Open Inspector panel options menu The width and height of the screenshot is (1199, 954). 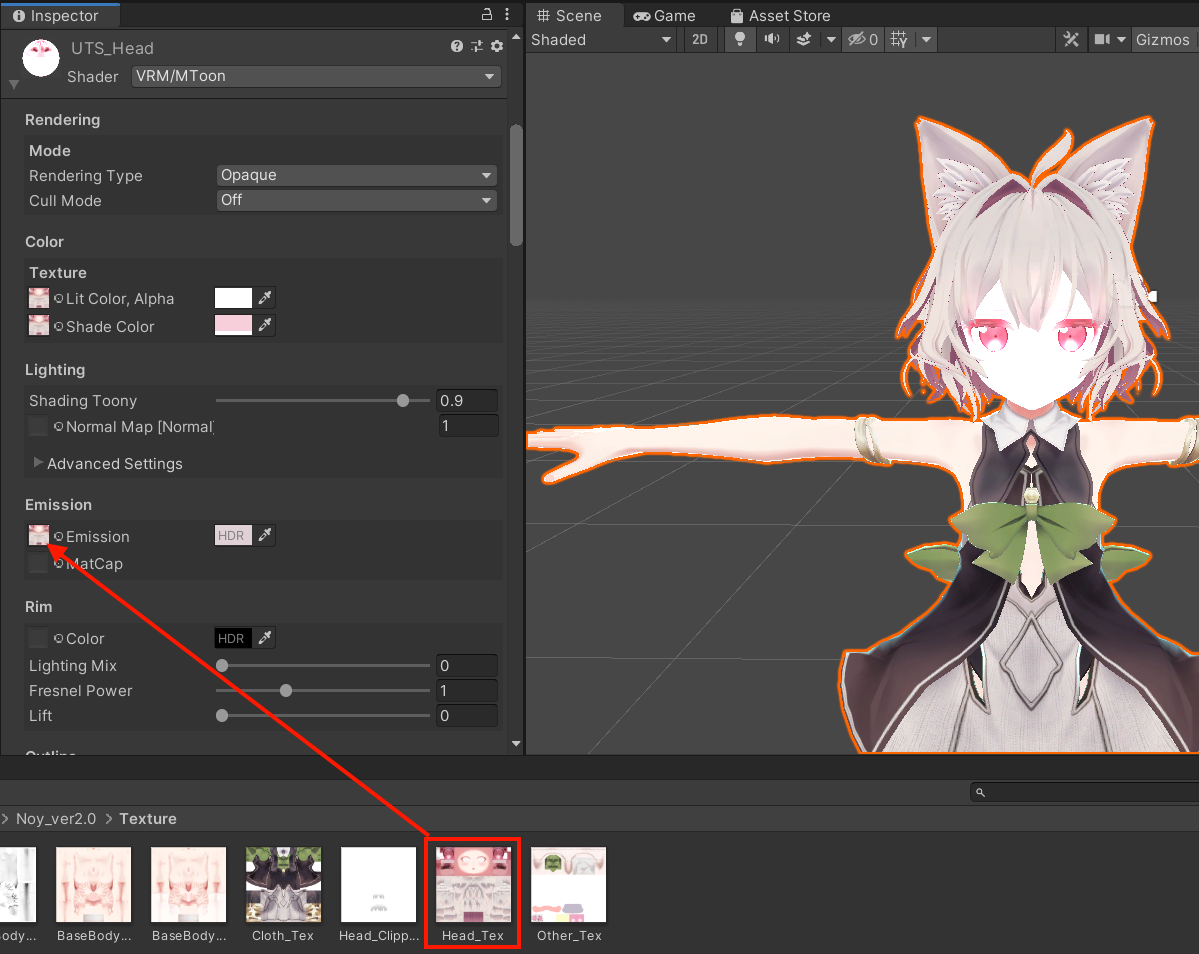point(507,15)
